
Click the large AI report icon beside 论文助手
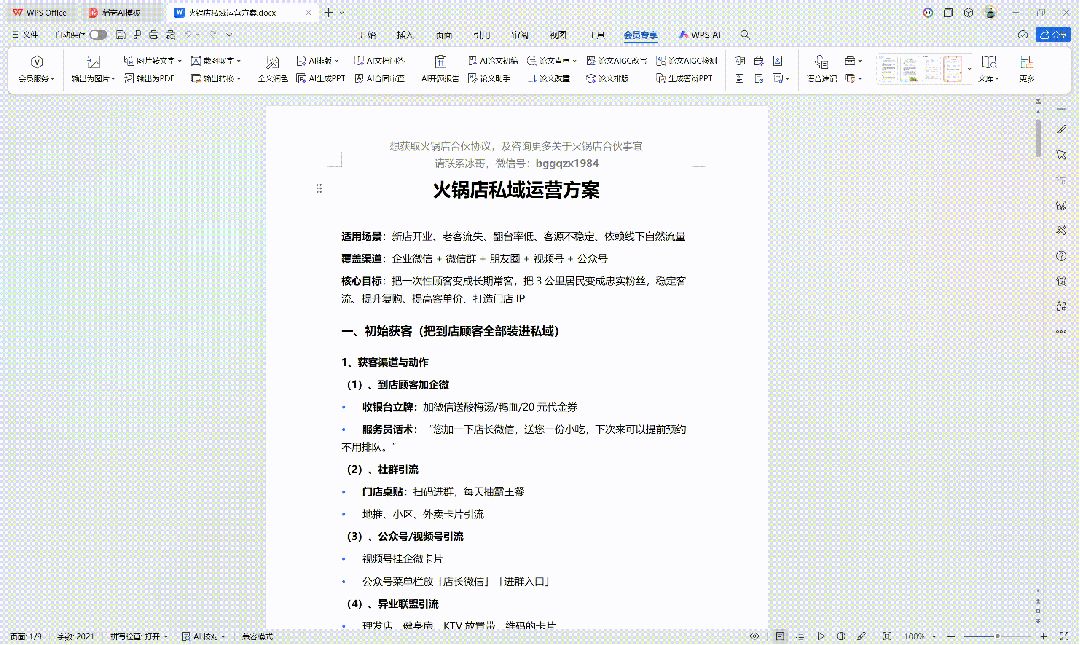coord(440,69)
